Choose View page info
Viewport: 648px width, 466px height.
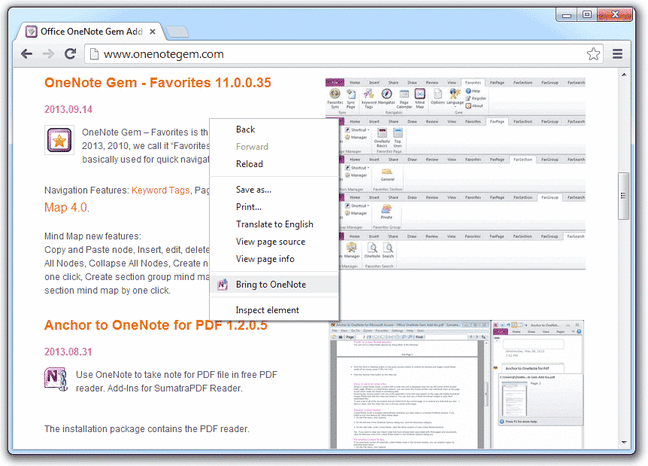[274, 259]
